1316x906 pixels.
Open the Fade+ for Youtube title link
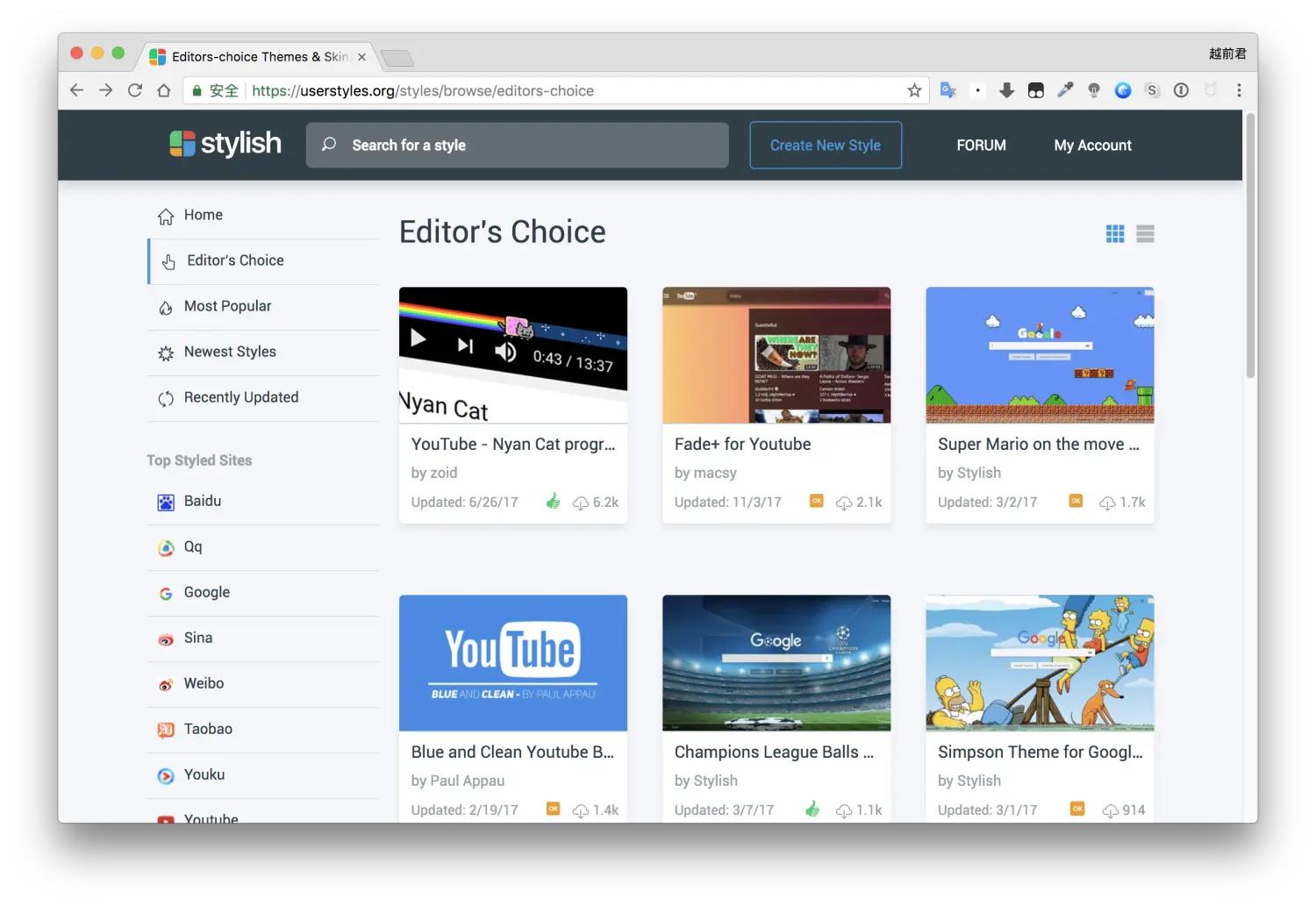[x=742, y=445]
